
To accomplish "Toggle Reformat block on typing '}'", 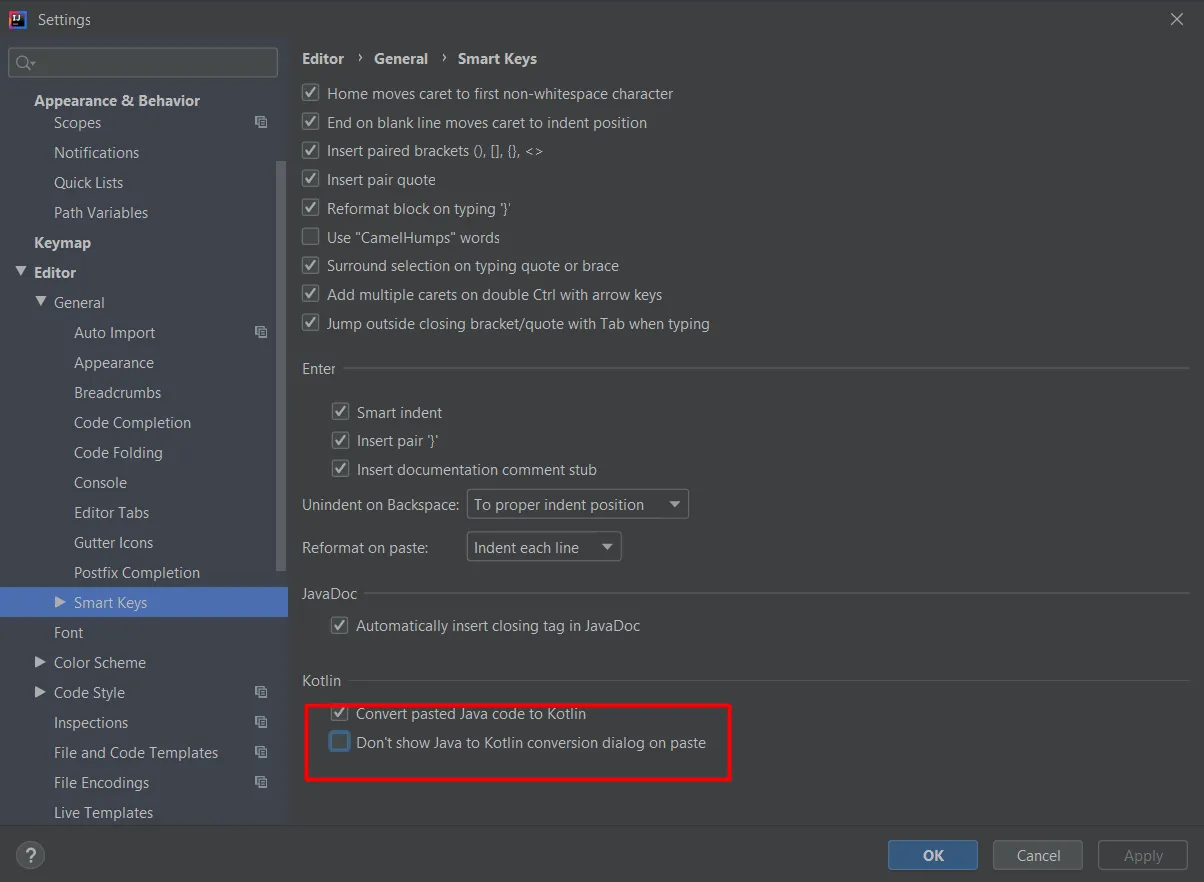I will point(311,209).
